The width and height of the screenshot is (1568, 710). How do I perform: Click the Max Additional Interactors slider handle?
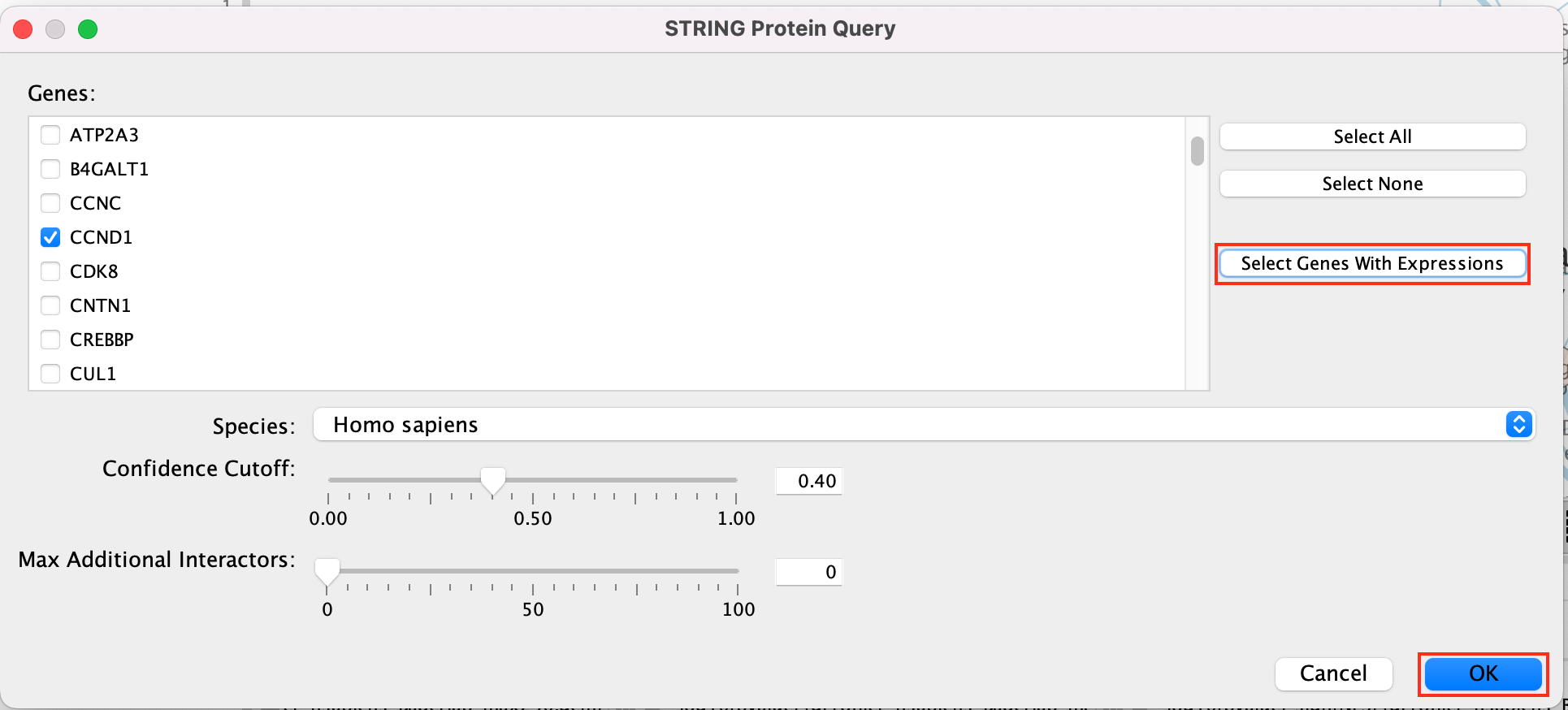(327, 571)
